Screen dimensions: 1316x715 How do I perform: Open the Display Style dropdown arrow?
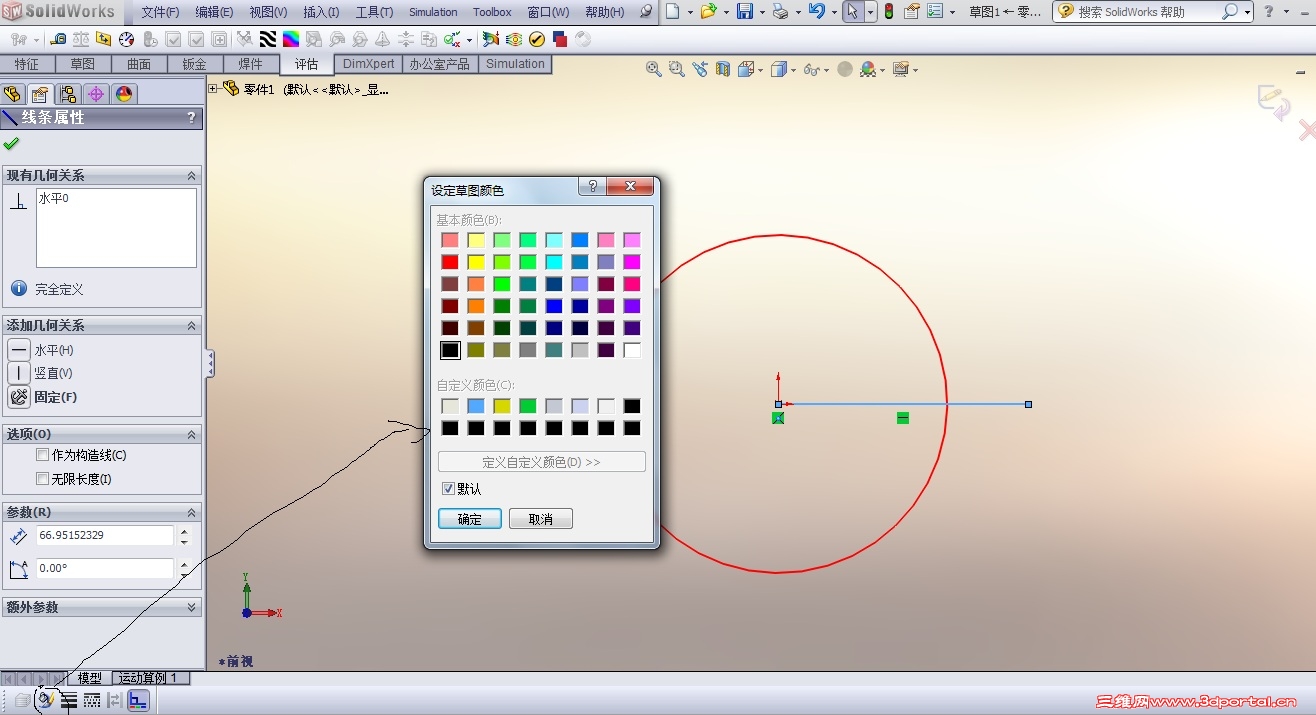[x=794, y=70]
